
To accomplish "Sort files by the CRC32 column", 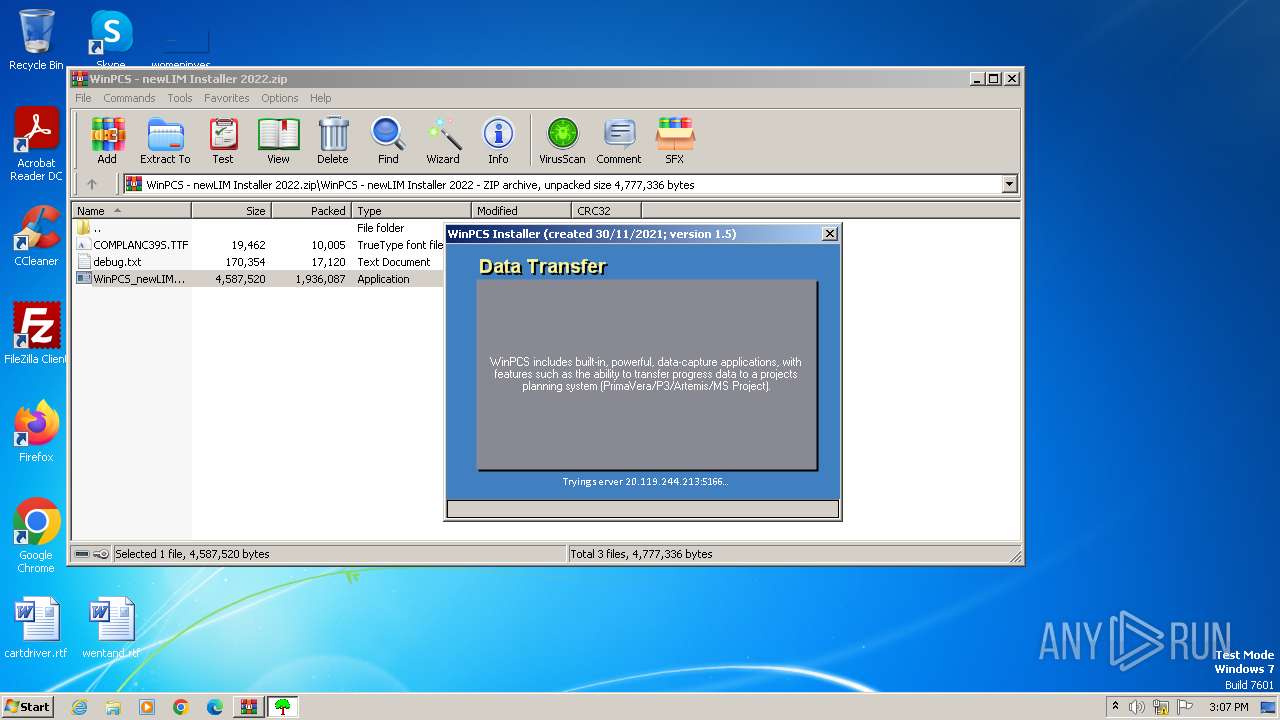I will click(x=606, y=211).
